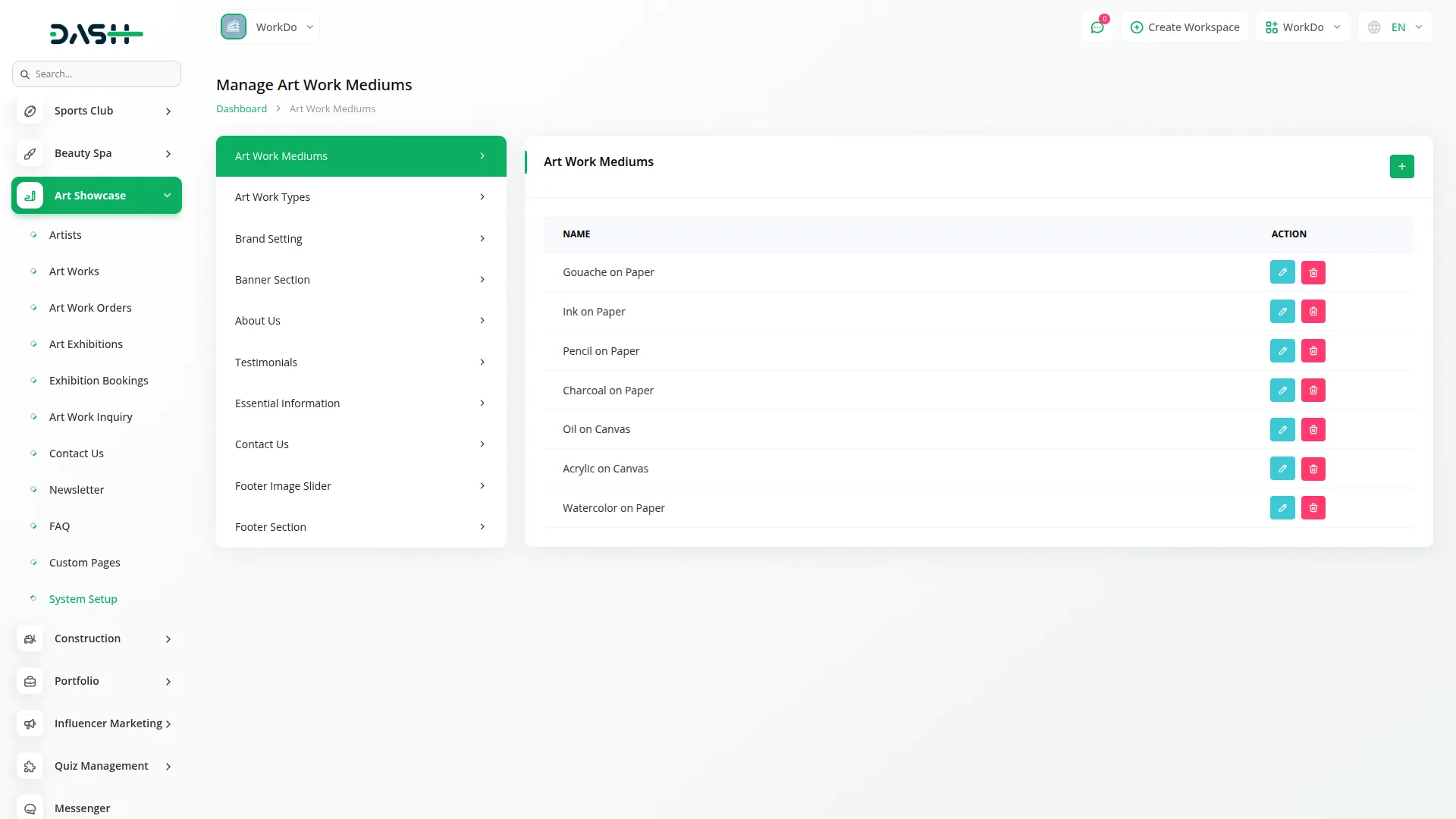
Task: Click edit icon for Charcoal on Paper
Action: (1282, 391)
